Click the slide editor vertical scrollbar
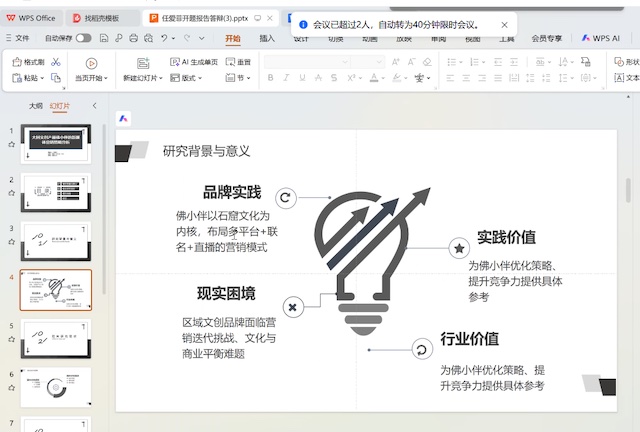The height and width of the screenshot is (432, 640). coord(628,190)
